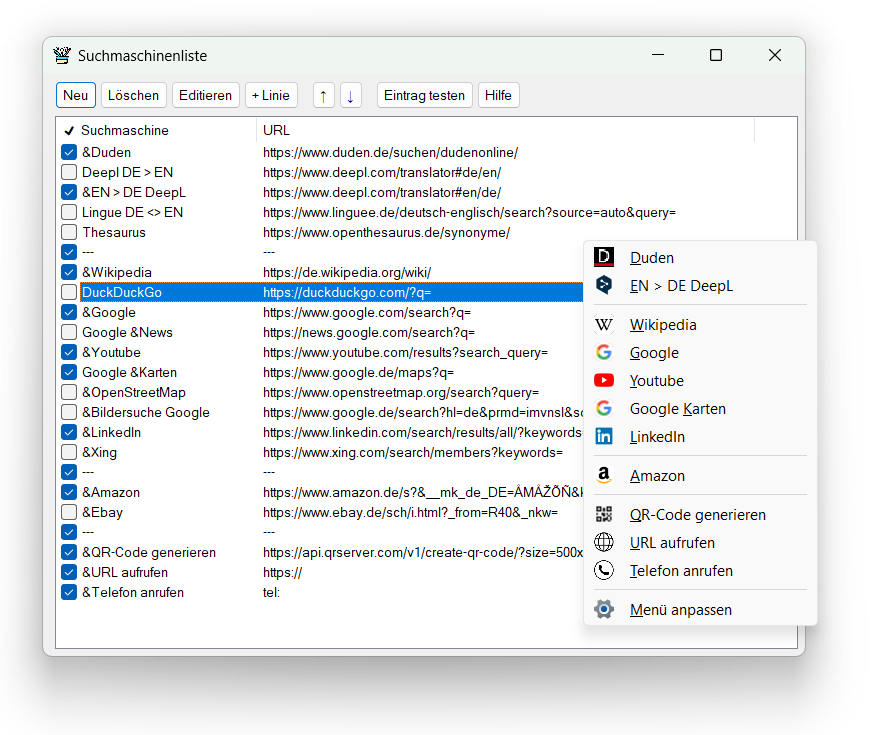Move entry up with the up arrow button
Image resolution: width=877 pixels, height=735 pixels.
click(x=323, y=96)
